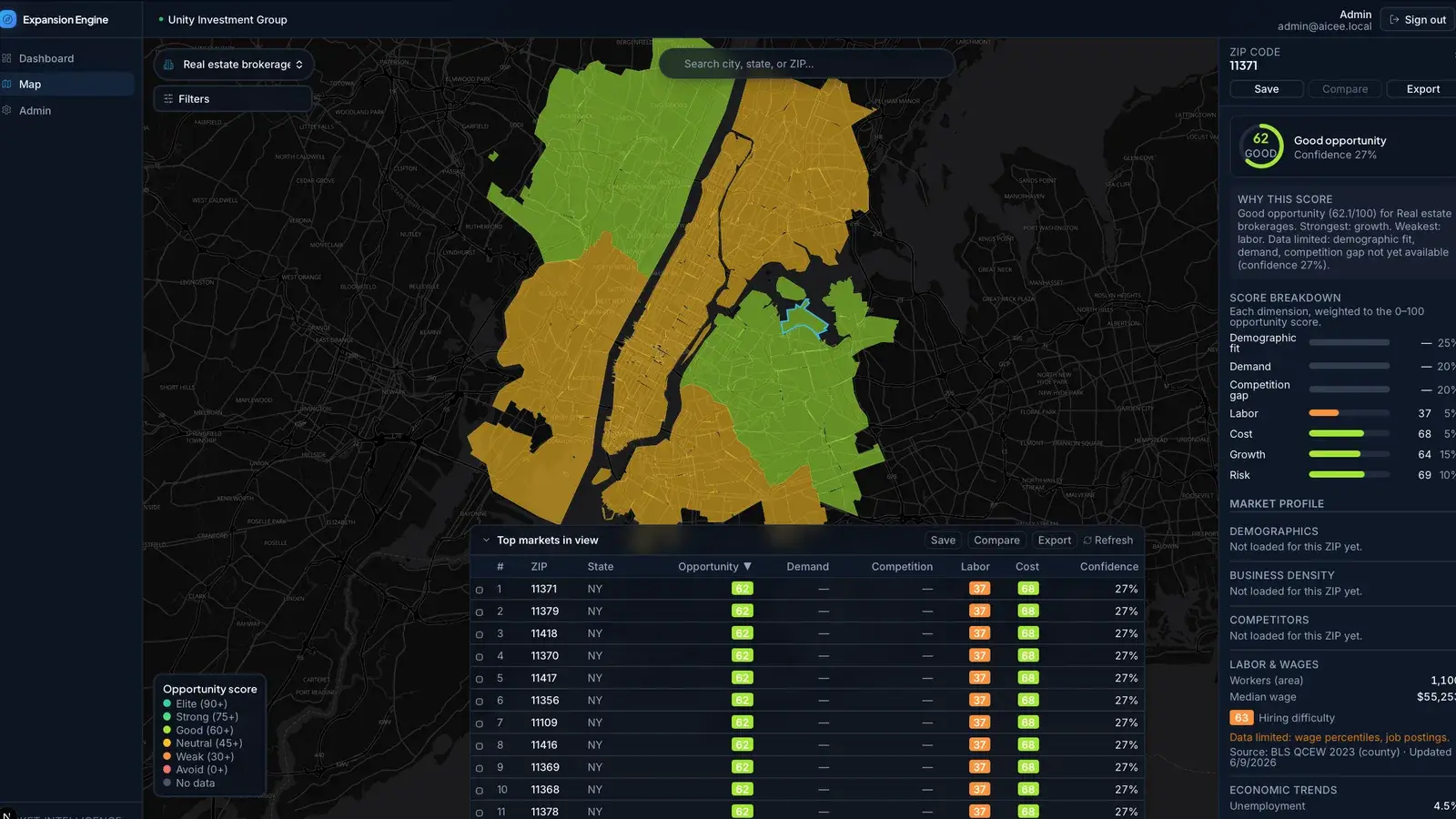Click Compare in the Top markets toolbar
1456x819 pixels.
[x=996, y=541]
